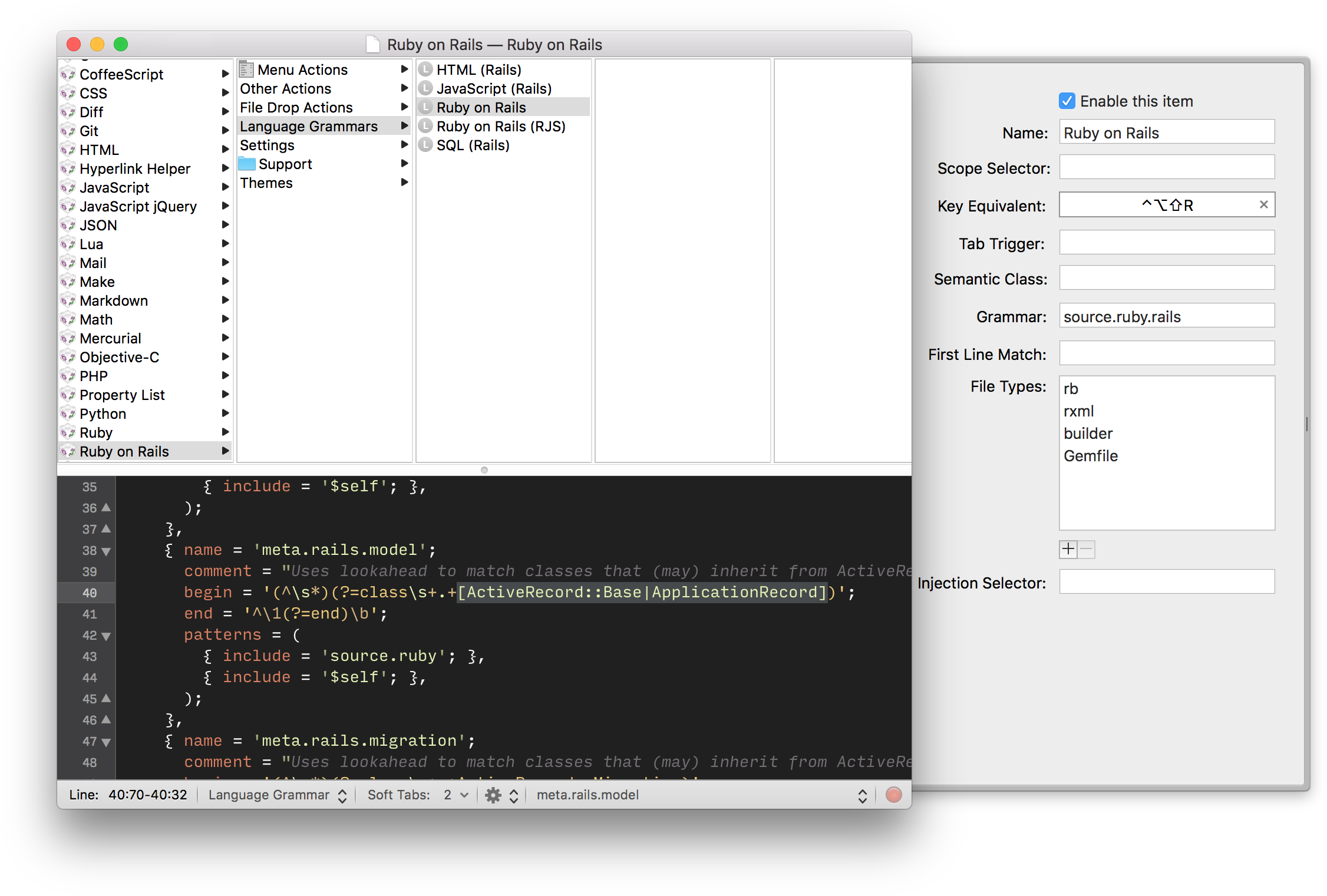Click the gear icon in status bar
This screenshot has width=1327, height=896.
[x=493, y=795]
